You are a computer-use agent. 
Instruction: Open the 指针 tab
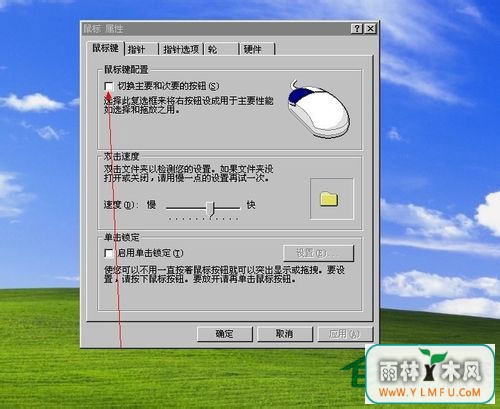tap(141, 49)
